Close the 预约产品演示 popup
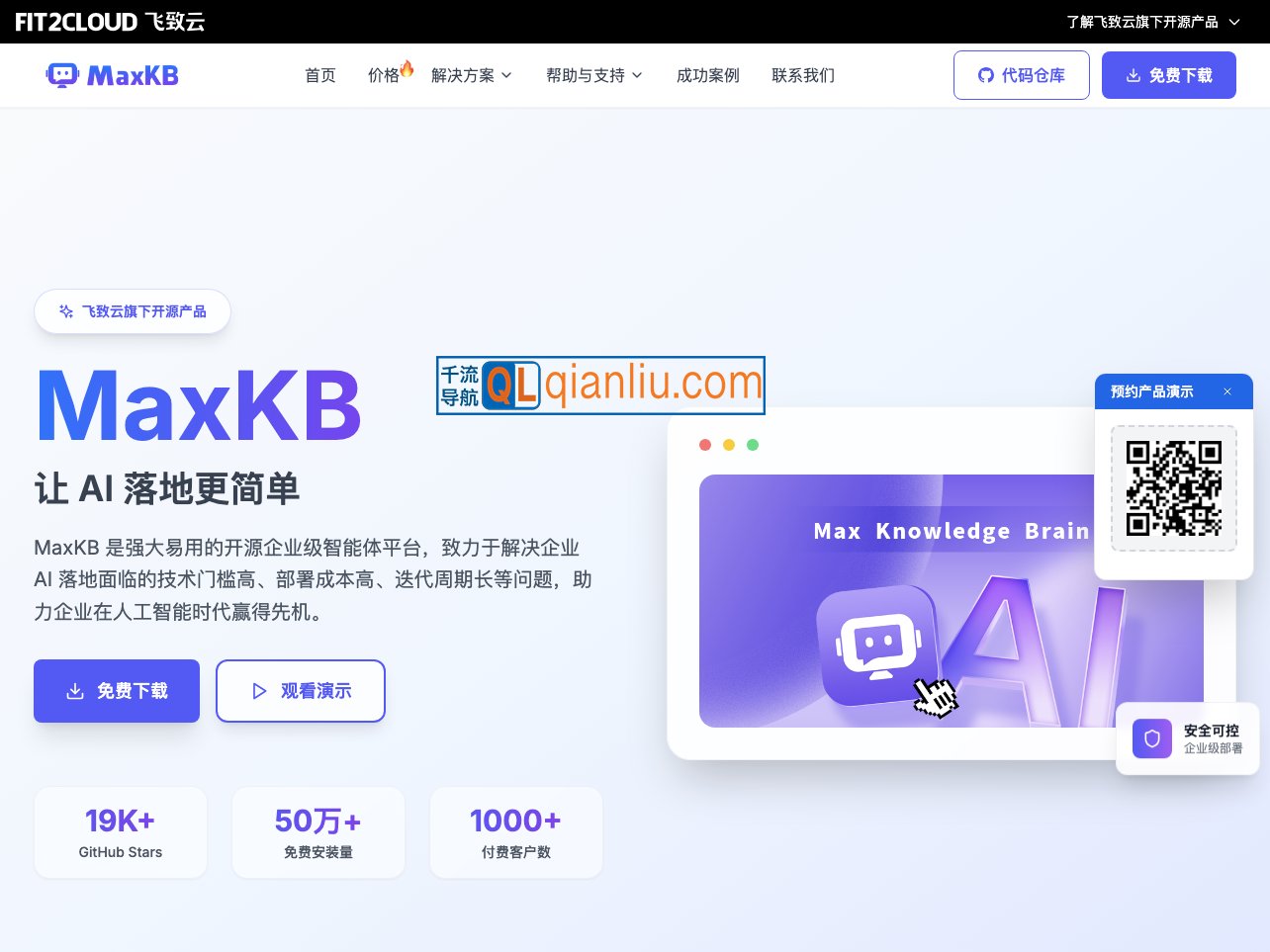 coord(1227,391)
